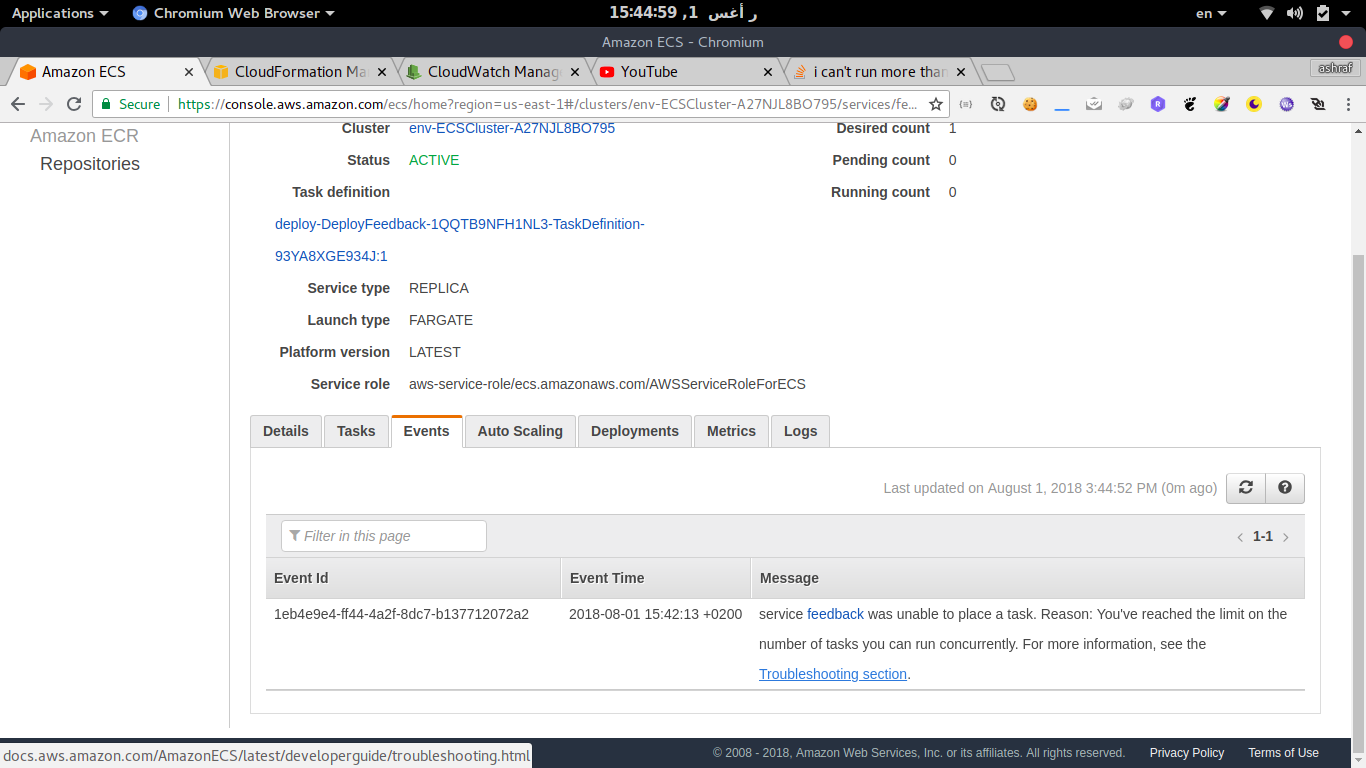Go to previous page of events

[1240, 537]
